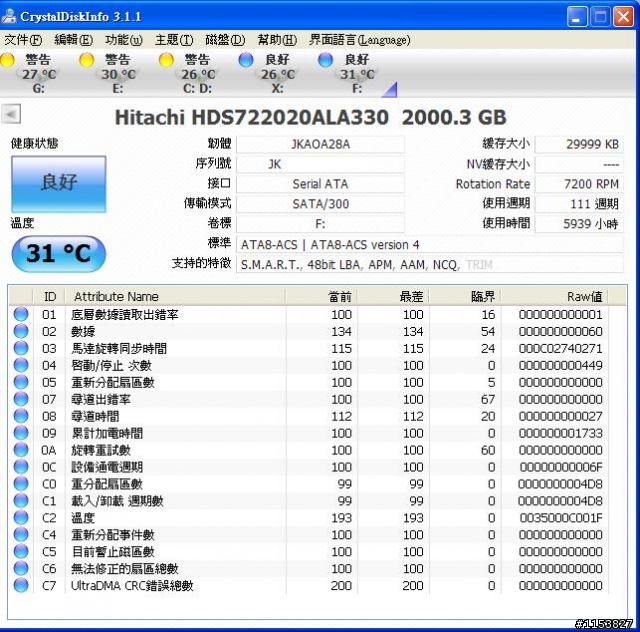
Task: Click the supported features field with S.M.A.R.T.
Action: coord(430,265)
